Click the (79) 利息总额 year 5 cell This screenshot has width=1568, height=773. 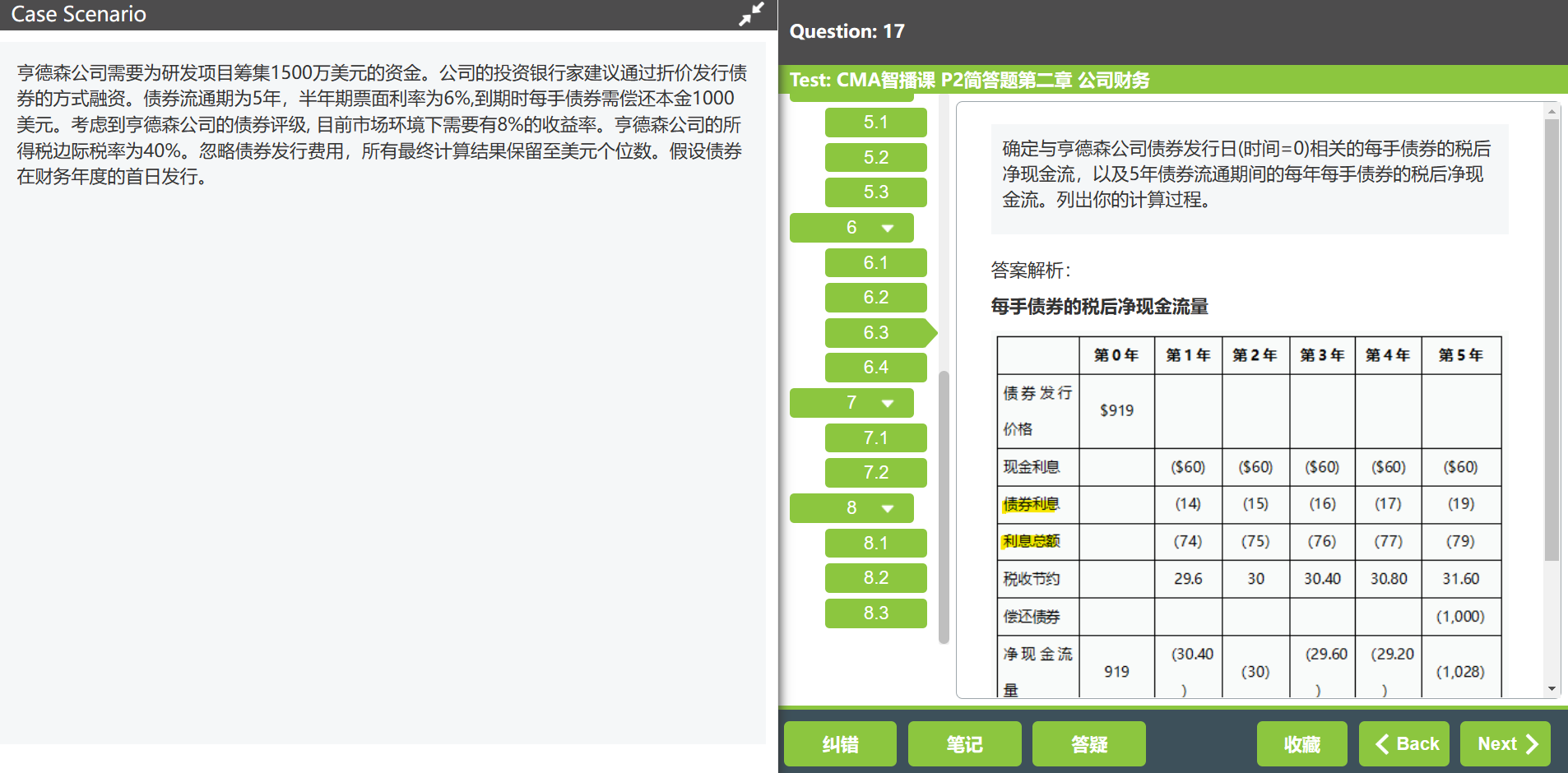(x=1461, y=541)
